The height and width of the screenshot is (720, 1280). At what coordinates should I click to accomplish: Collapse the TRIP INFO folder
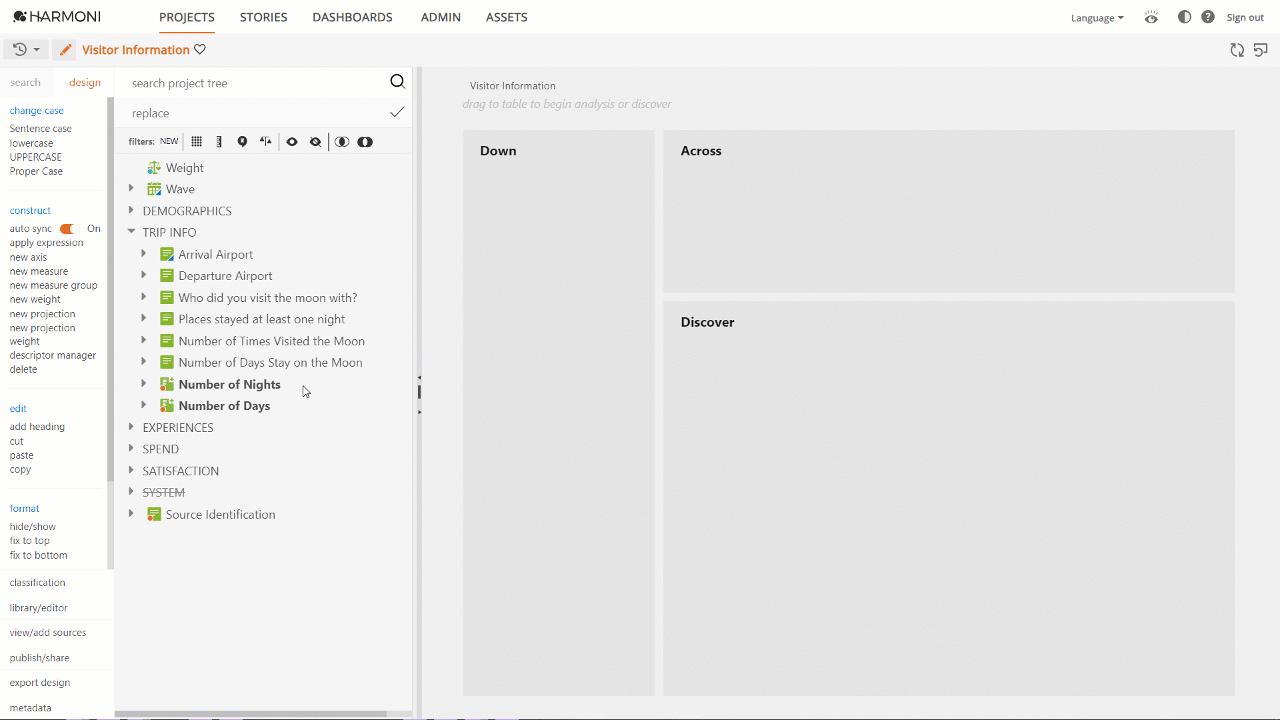coord(131,232)
